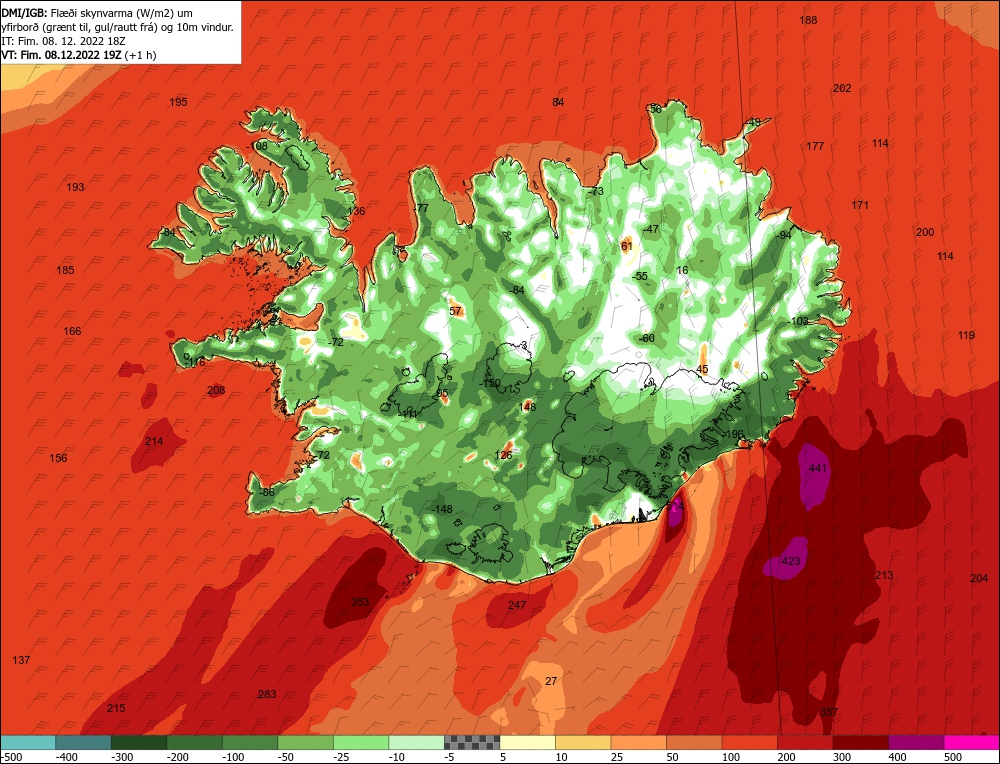Click the -500 legend scale label
This screenshot has height=764, width=1000.
[11, 757]
